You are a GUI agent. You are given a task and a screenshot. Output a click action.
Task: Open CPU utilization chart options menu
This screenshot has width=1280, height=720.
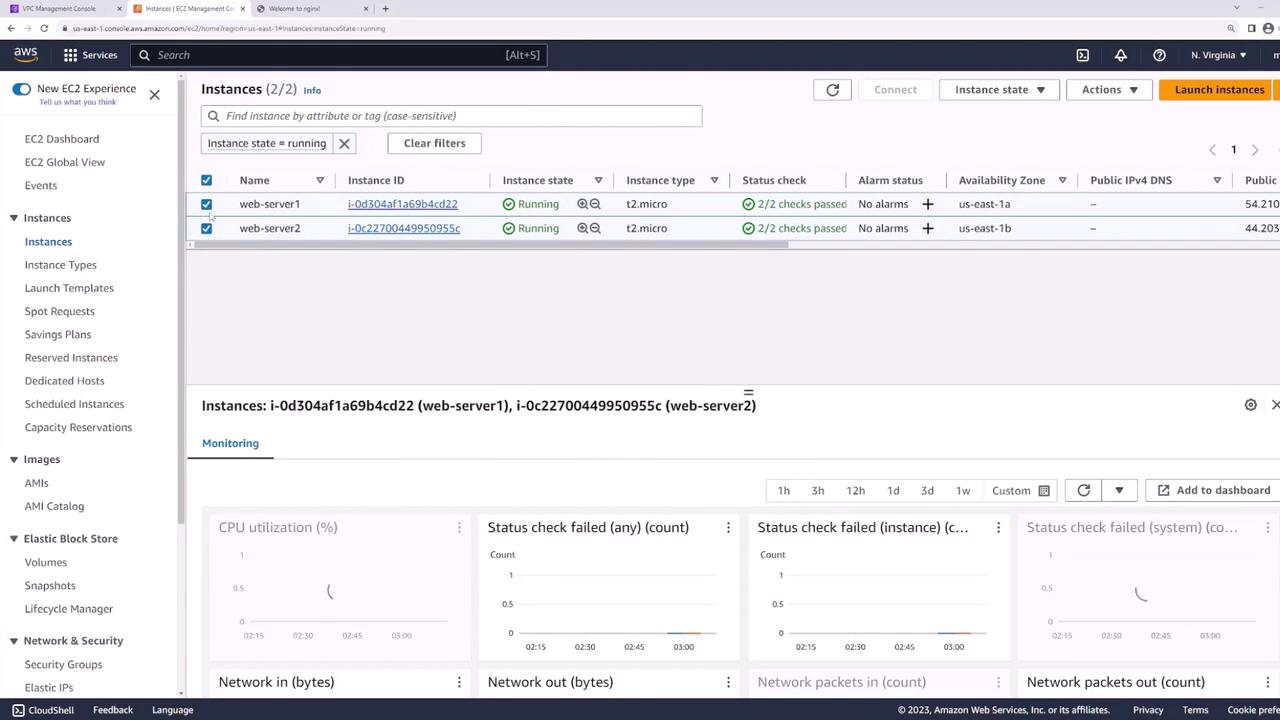coord(459,527)
